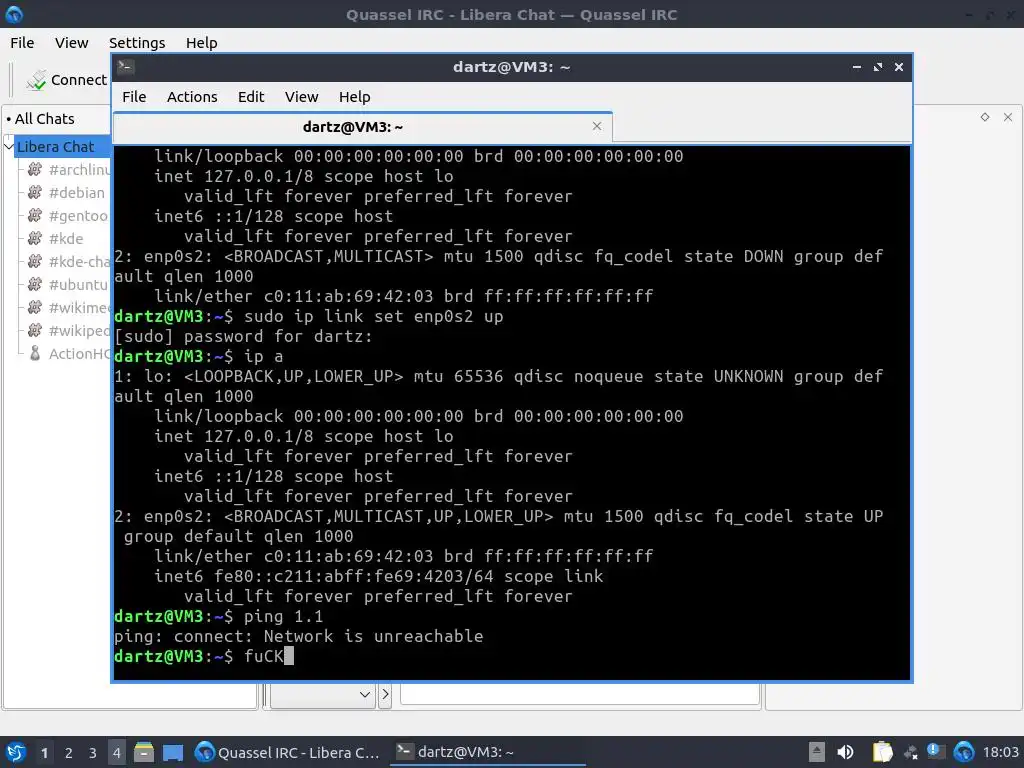Open the volume control tray icon
Screen dimensions: 1024x768
pos(845,752)
